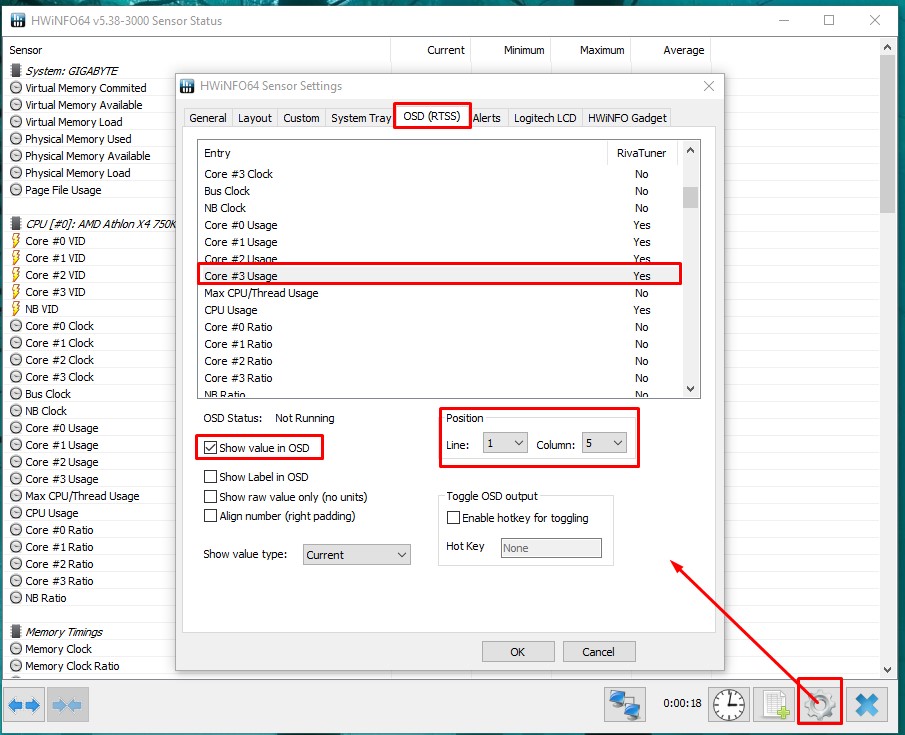The width and height of the screenshot is (905, 735).
Task: Click the blue X close sensors icon
Action: [x=867, y=704]
